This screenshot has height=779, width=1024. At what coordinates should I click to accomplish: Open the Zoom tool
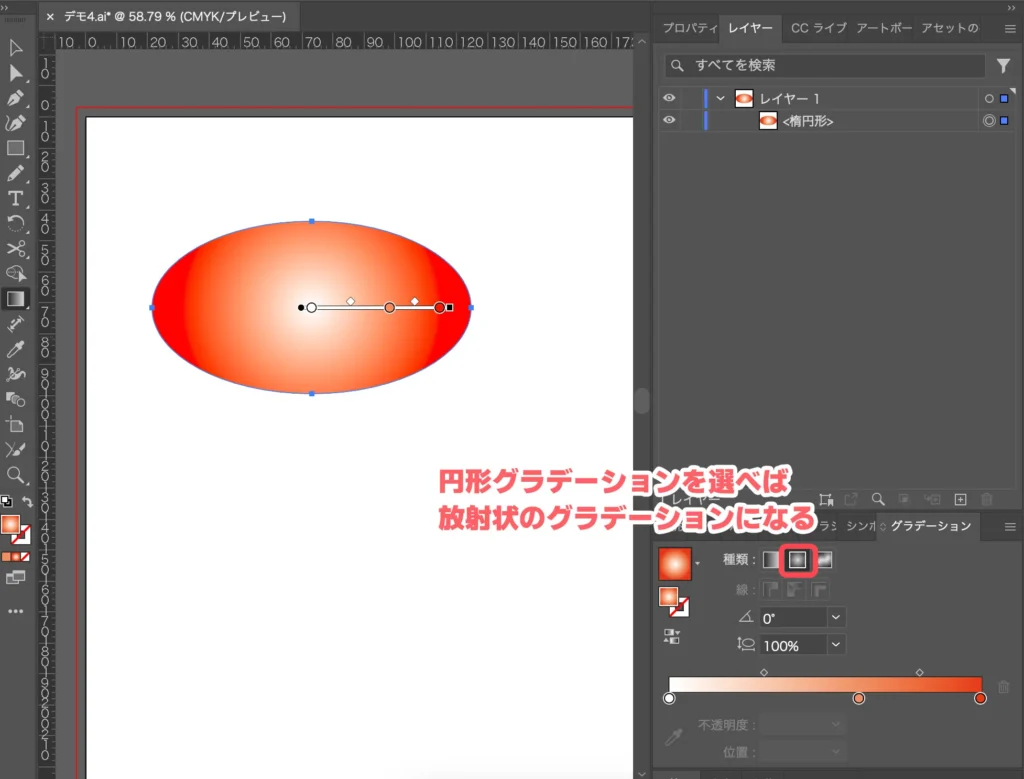14,475
